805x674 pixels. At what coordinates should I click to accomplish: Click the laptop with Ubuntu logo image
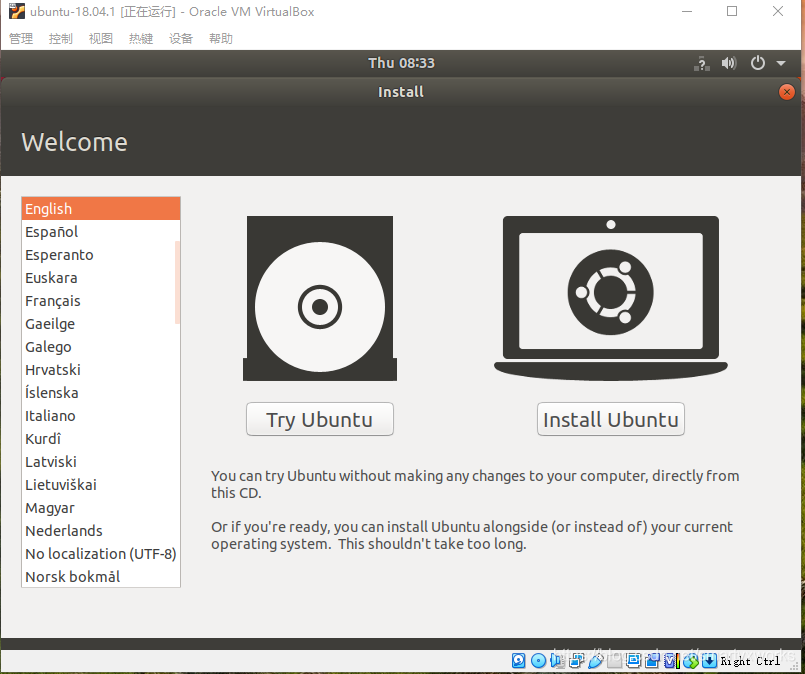click(610, 298)
